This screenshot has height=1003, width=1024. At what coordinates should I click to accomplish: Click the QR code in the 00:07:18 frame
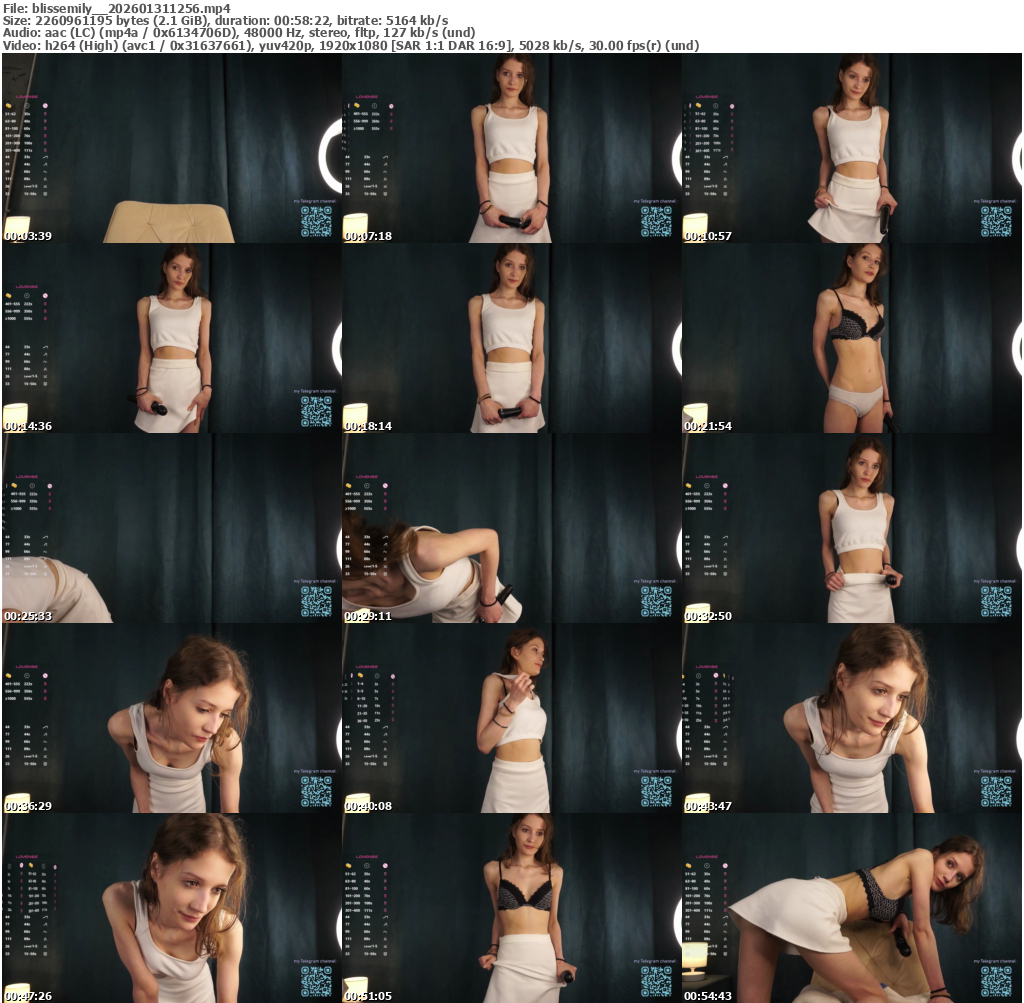656,221
